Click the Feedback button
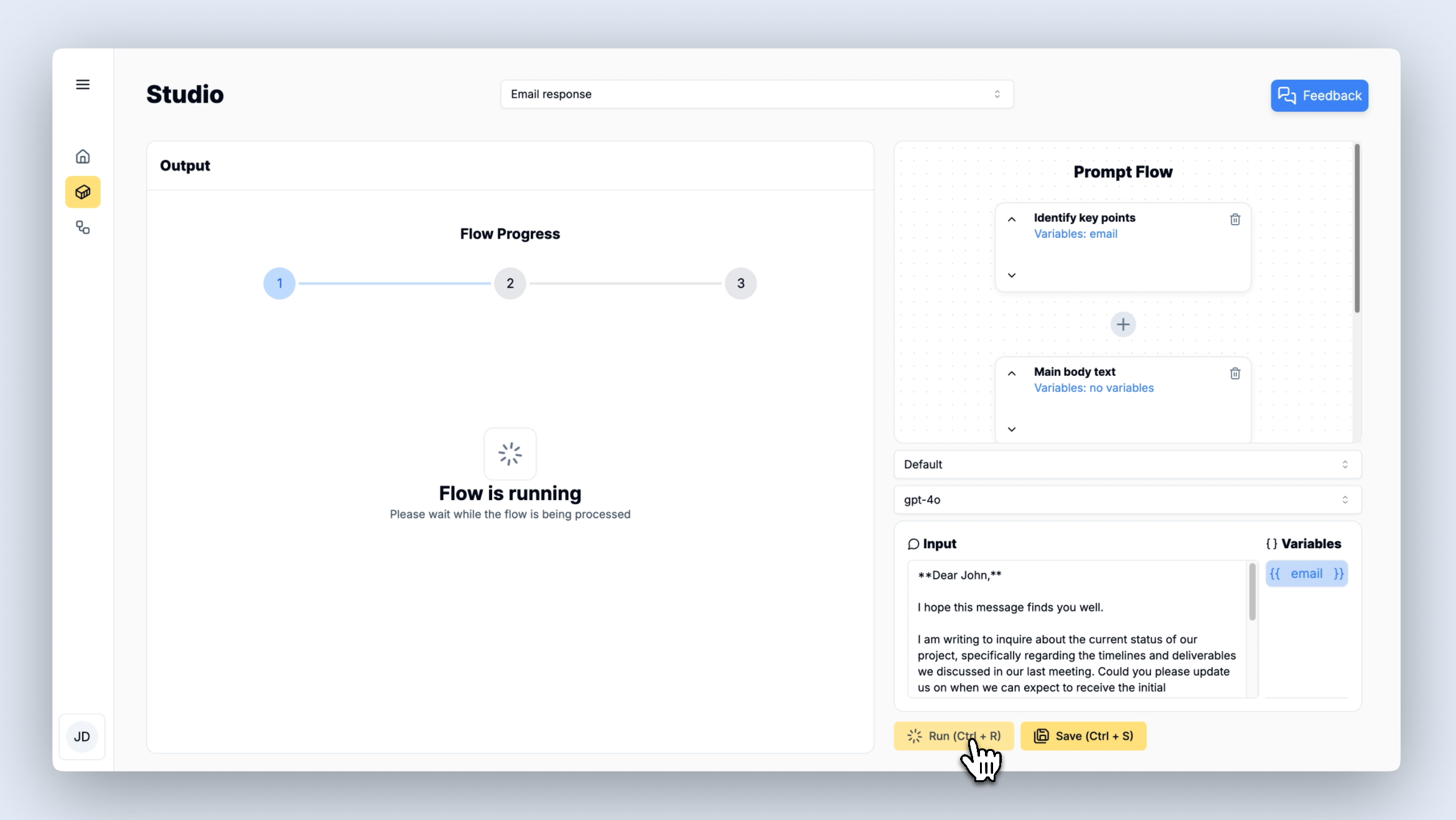 click(1319, 96)
